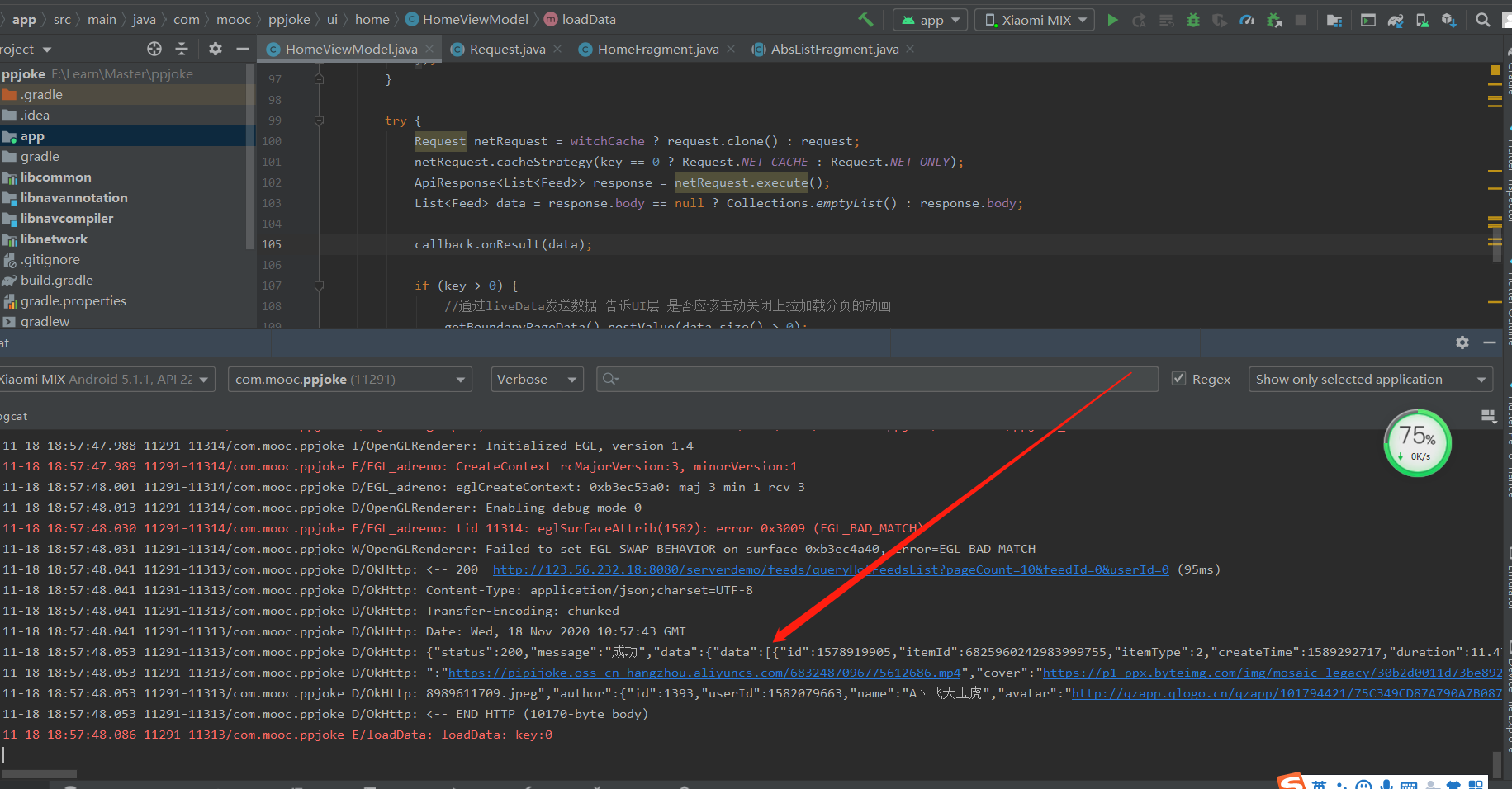
Task: Open the Verbose log level dropdown
Action: point(537,380)
